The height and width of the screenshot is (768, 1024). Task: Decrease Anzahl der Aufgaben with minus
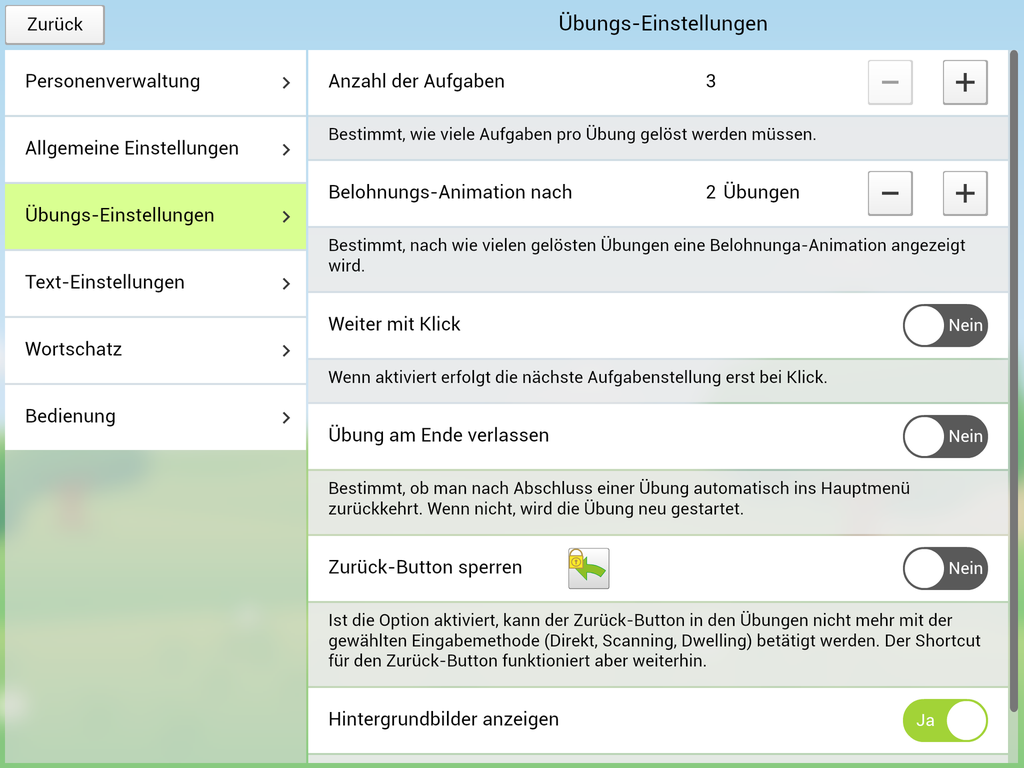(x=889, y=82)
